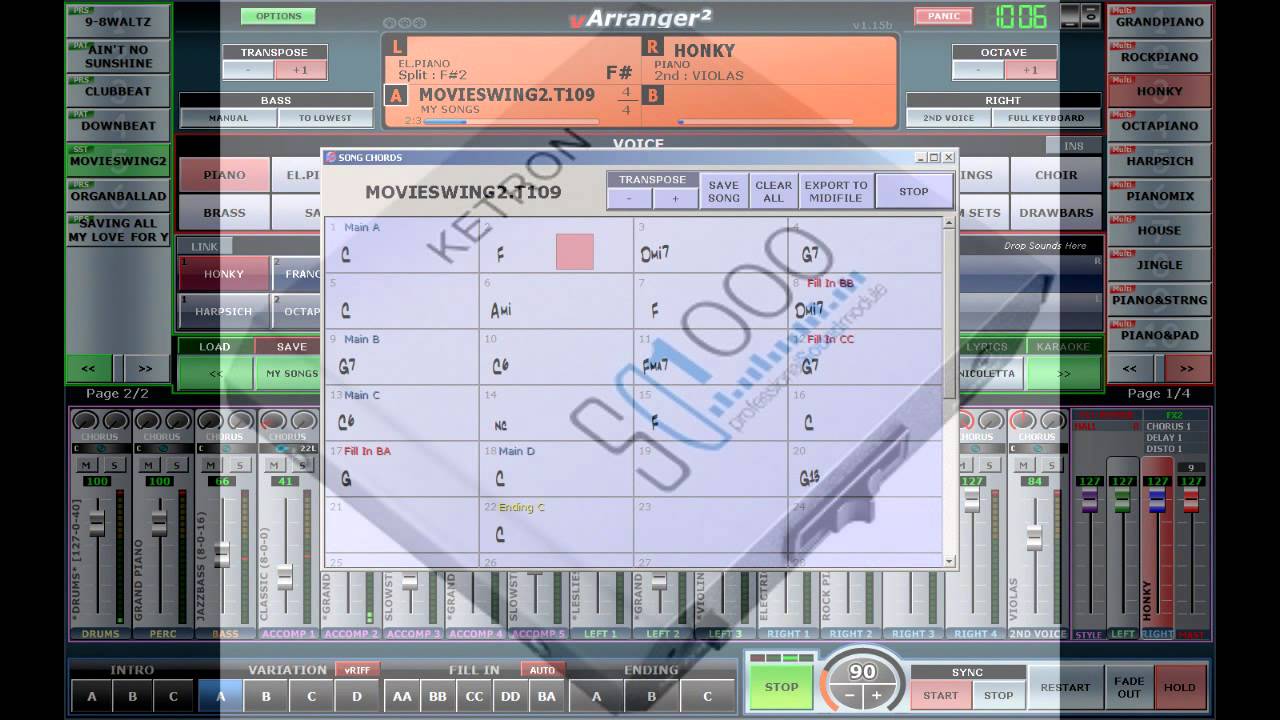The image size is (1280, 720).
Task: Go to next style list page
Action: [145, 368]
